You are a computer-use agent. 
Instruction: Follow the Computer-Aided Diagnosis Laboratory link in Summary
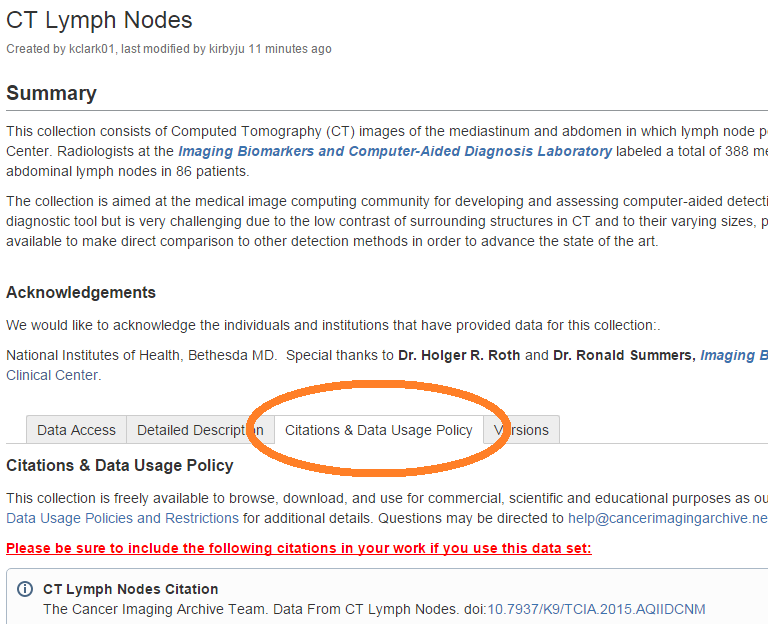point(395,151)
